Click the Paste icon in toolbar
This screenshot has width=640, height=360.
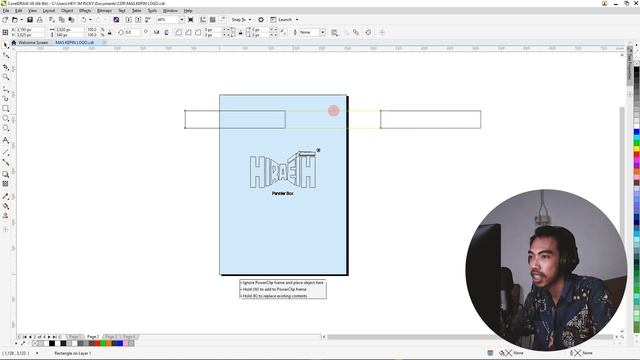pyautogui.click(x=71, y=20)
